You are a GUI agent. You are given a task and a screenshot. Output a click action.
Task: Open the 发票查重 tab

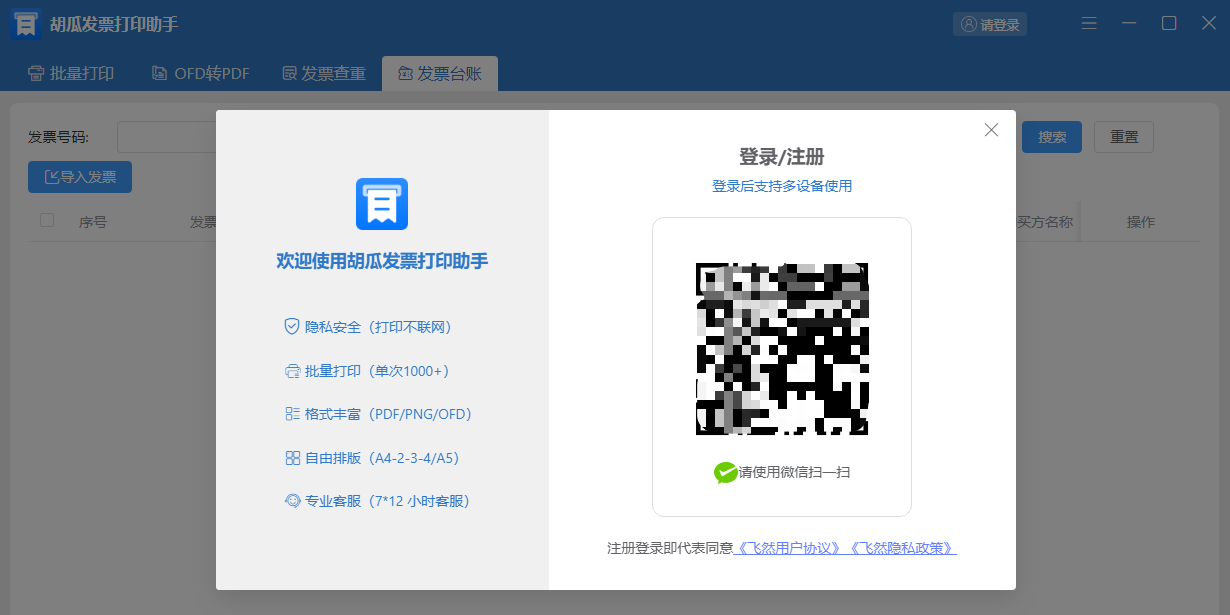click(x=324, y=73)
